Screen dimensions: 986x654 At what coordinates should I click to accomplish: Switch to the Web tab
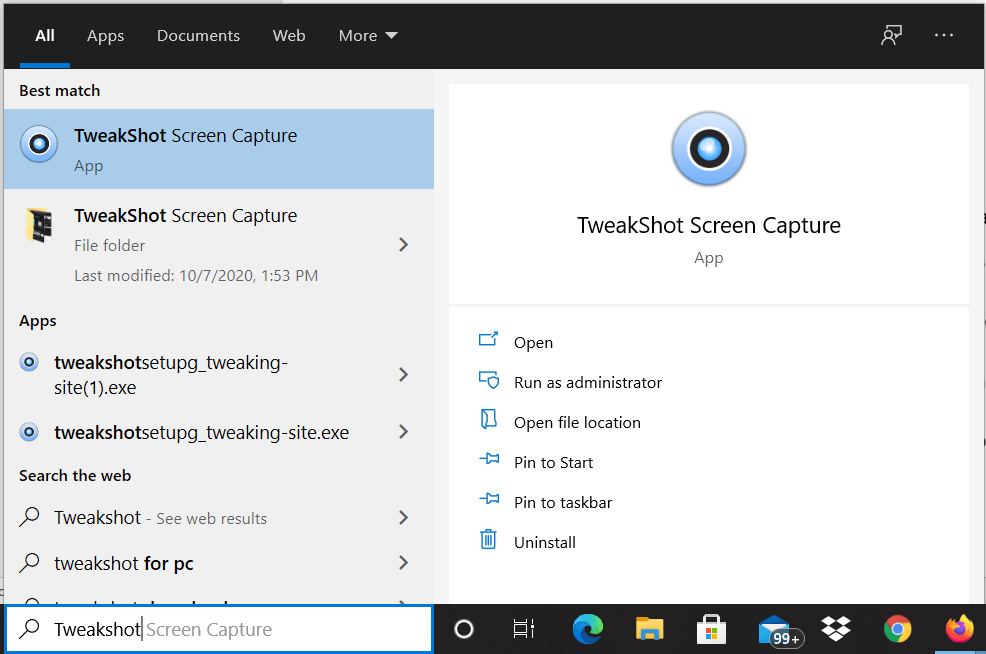pyautogui.click(x=289, y=35)
